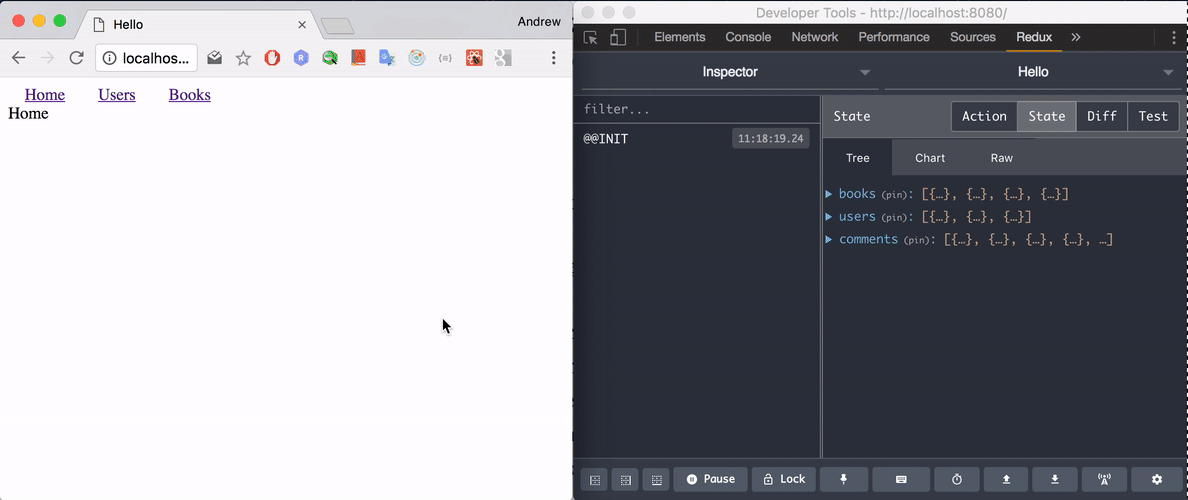Screen dimensions: 1188x500
Task: Pause Redux recording
Action: point(710,480)
